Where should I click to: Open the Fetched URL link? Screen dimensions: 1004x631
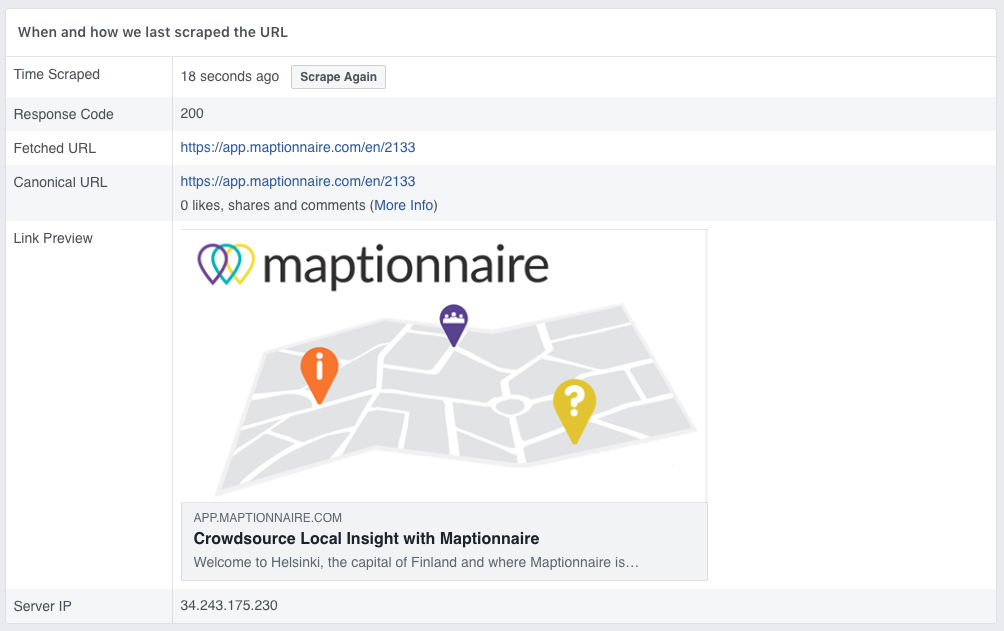pyautogui.click(x=298, y=147)
